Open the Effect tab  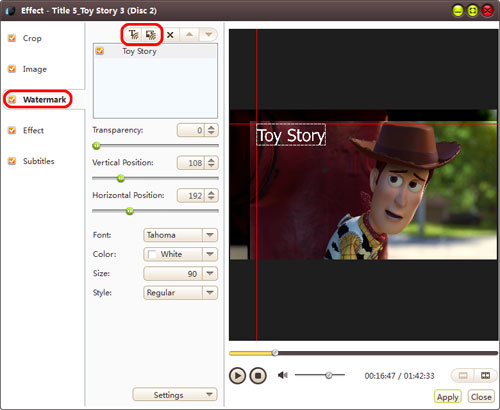(x=33, y=130)
